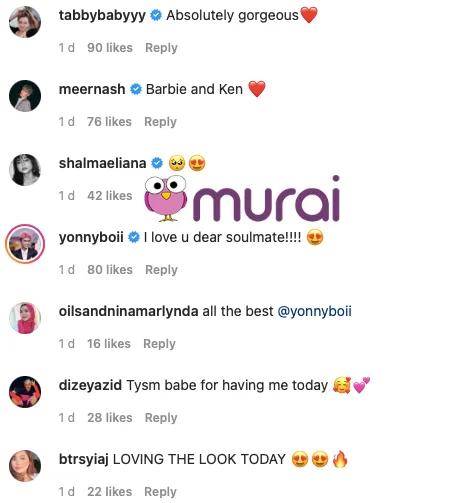The height and width of the screenshot is (503, 463).
Task: Click the verified badge next to shalmaeliana
Action: 157,163
